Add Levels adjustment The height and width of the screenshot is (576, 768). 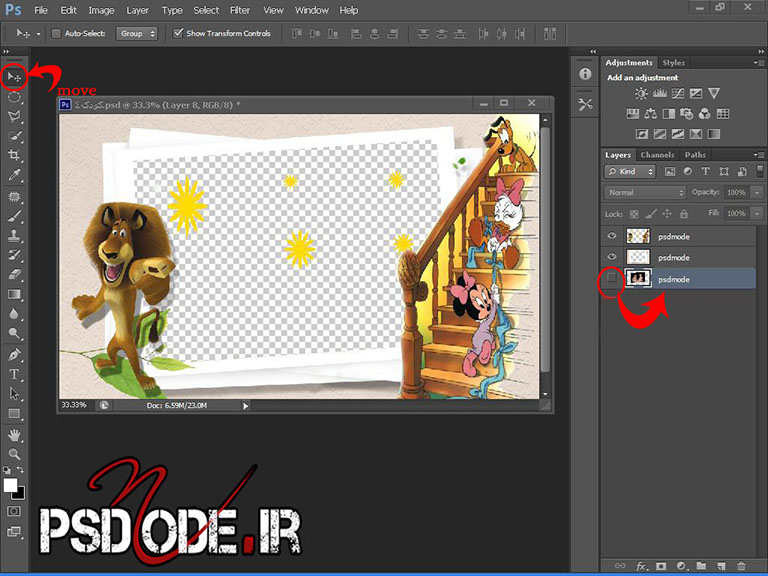(x=660, y=93)
